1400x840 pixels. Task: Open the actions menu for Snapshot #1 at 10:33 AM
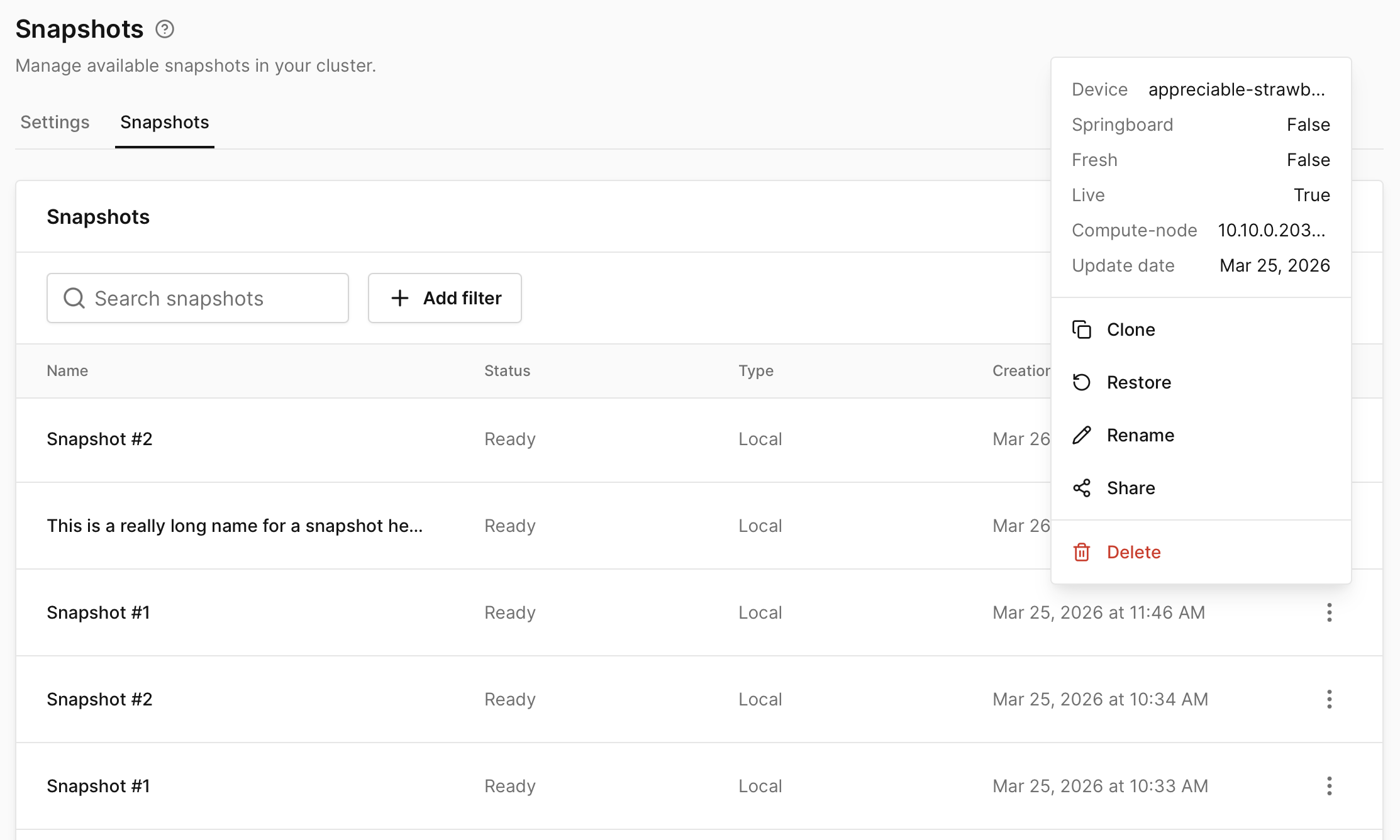point(1330,786)
